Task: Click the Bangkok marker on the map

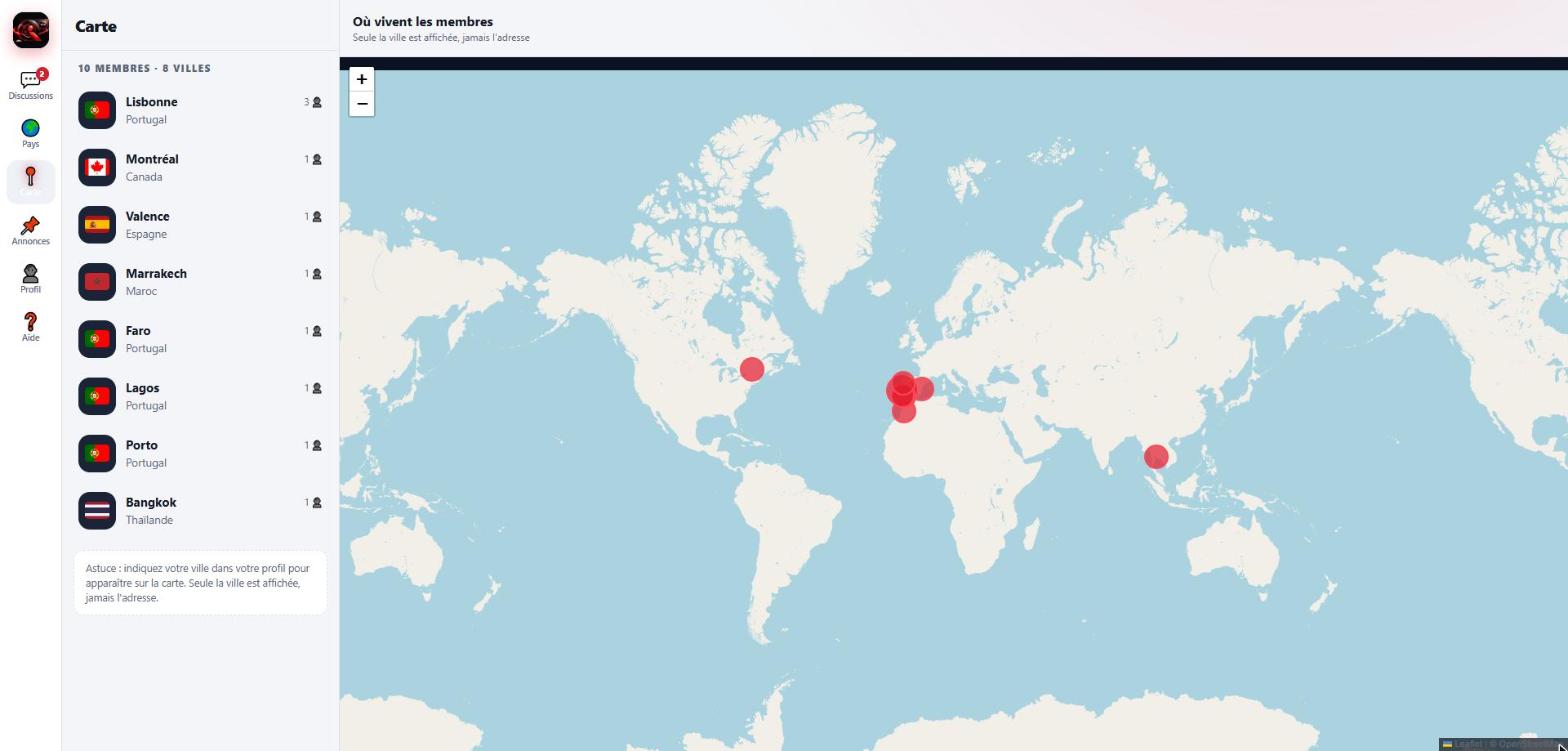Action: tap(1156, 456)
